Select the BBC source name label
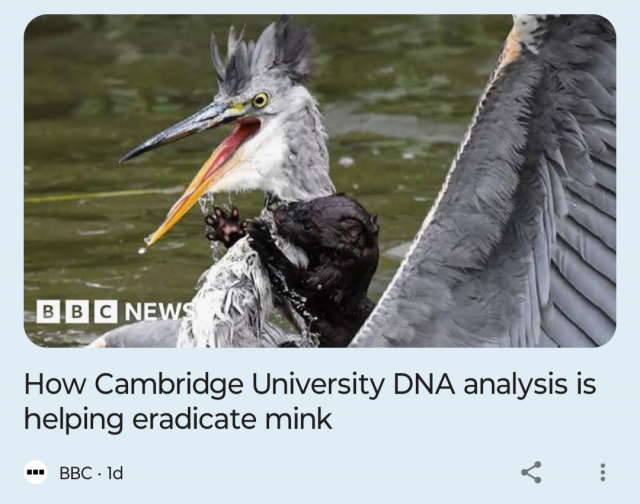Image resolution: width=640 pixels, height=504 pixels. [x=76, y=473]
